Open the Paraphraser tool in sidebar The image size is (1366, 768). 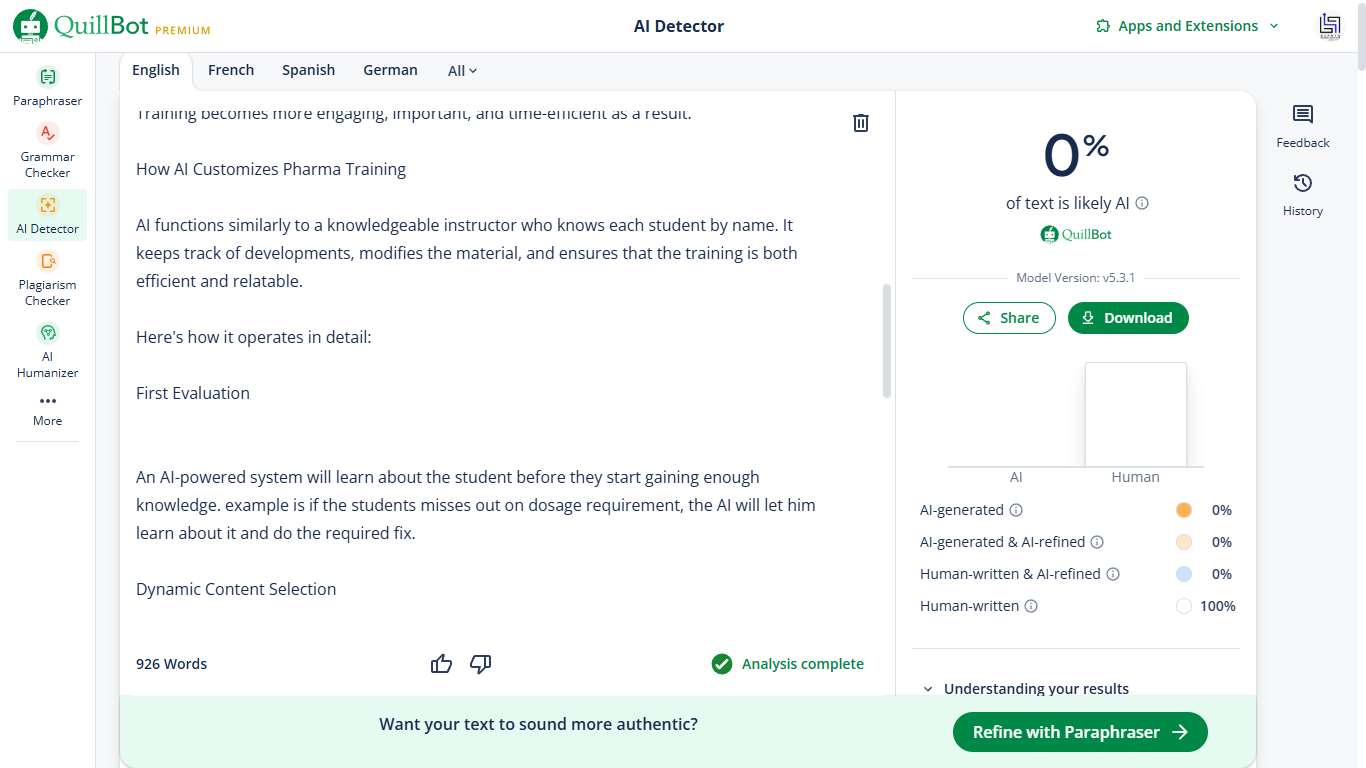click(47, 87)
